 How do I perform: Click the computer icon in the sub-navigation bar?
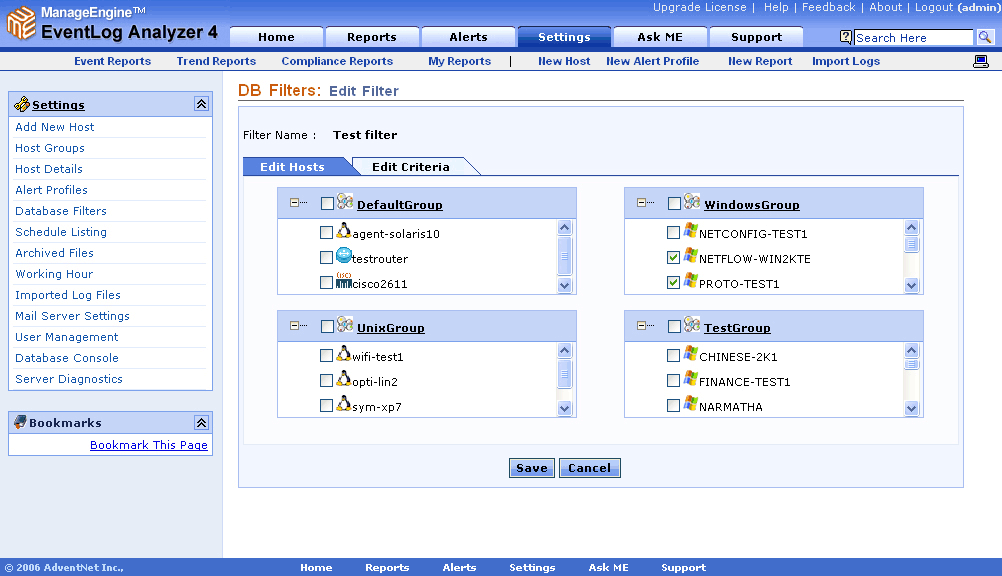point(981,61)
